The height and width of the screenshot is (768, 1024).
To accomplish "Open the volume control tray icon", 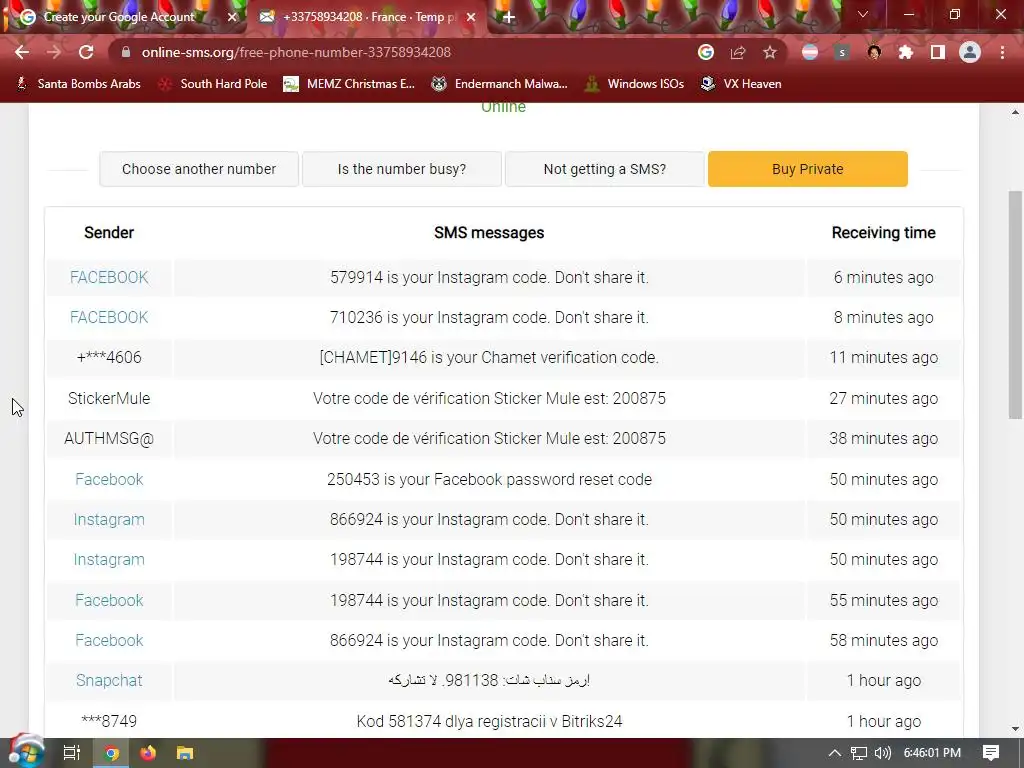I will (882, 753).
